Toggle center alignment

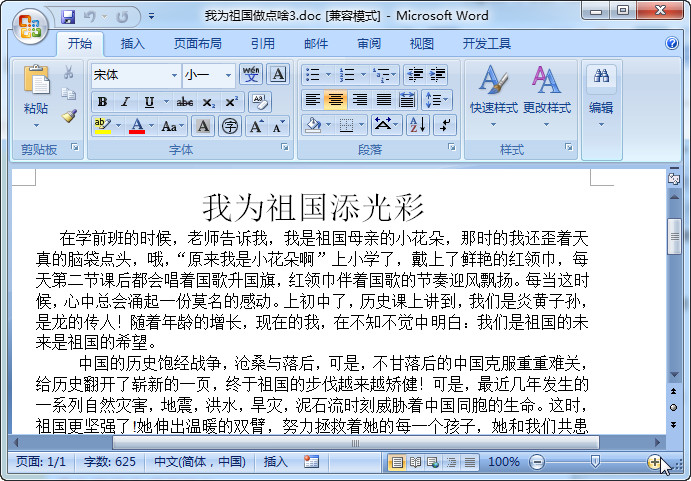336,100
